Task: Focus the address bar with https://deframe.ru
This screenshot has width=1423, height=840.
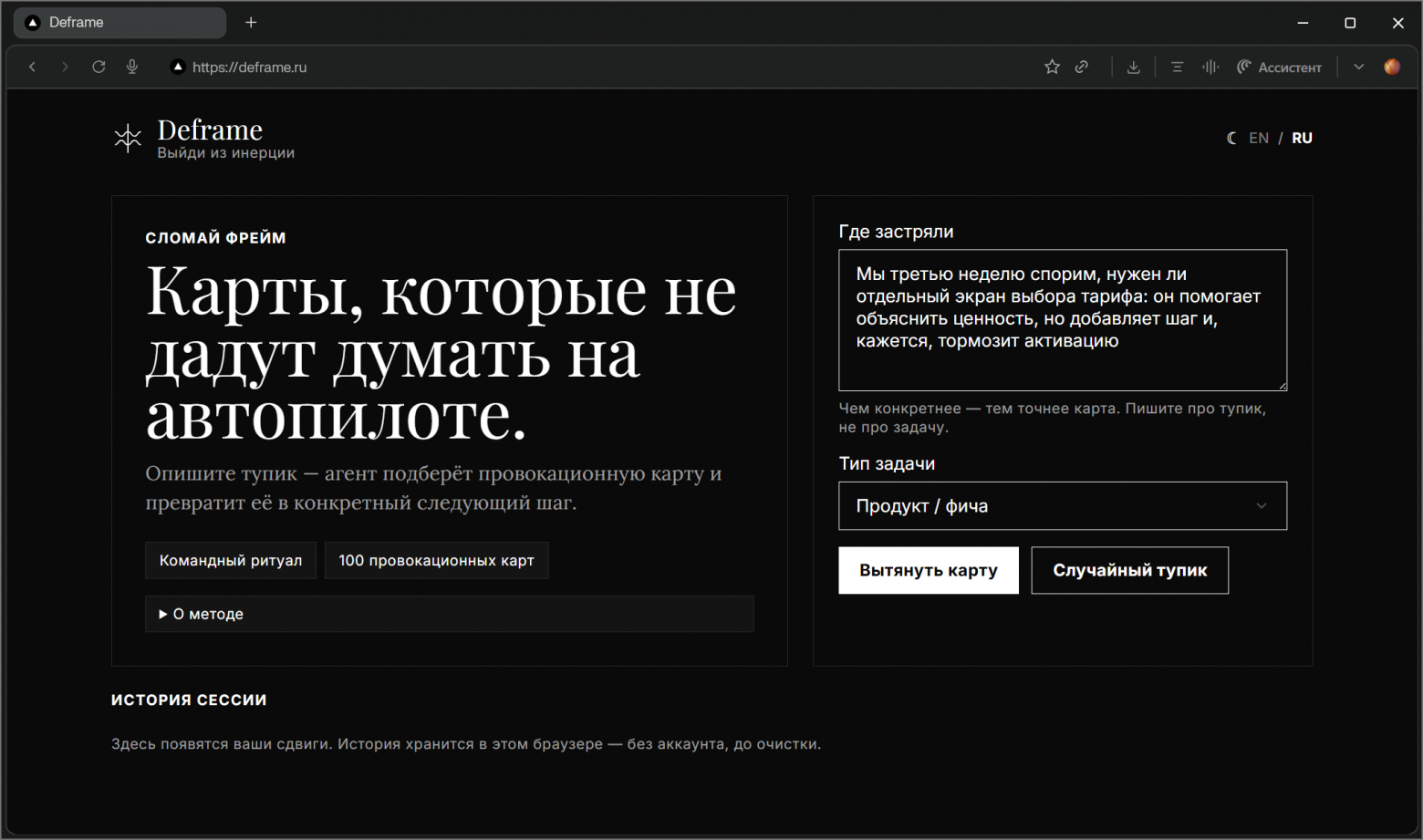Action: (x=249, y=67)
